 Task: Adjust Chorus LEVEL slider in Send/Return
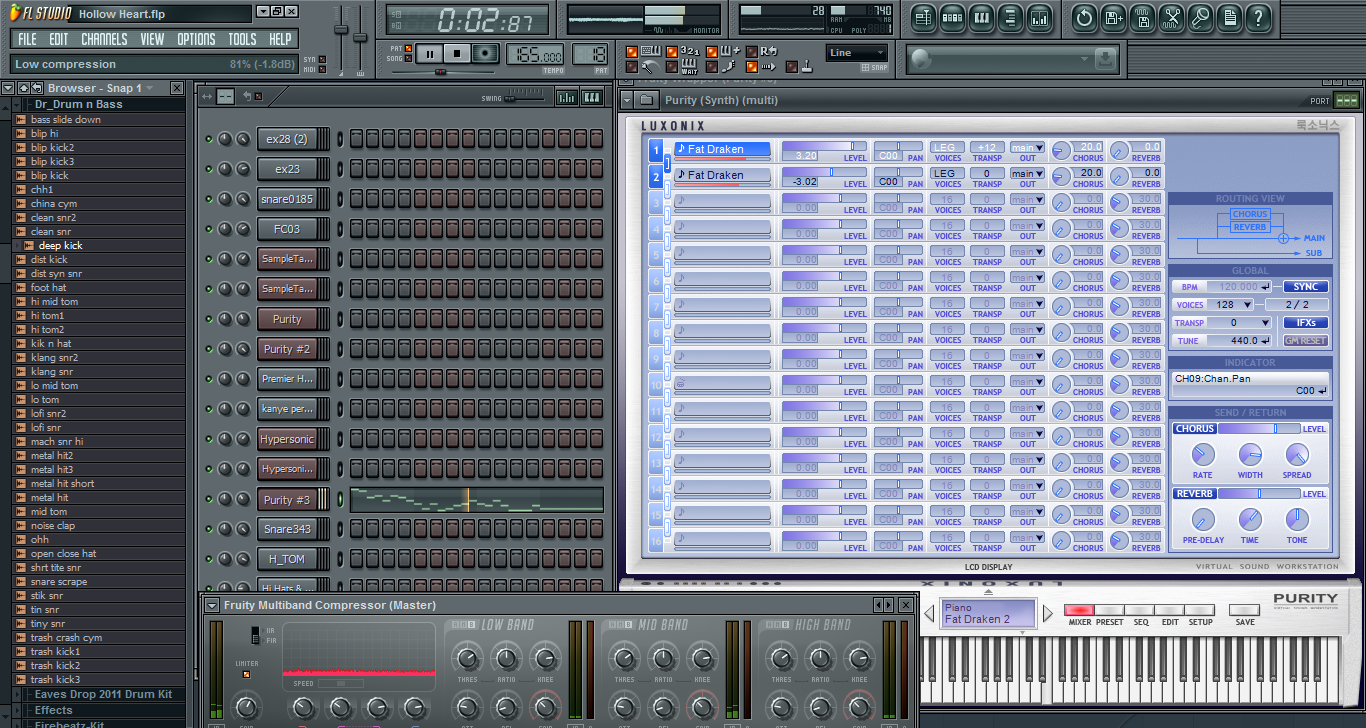click(x=1259, y=428)
